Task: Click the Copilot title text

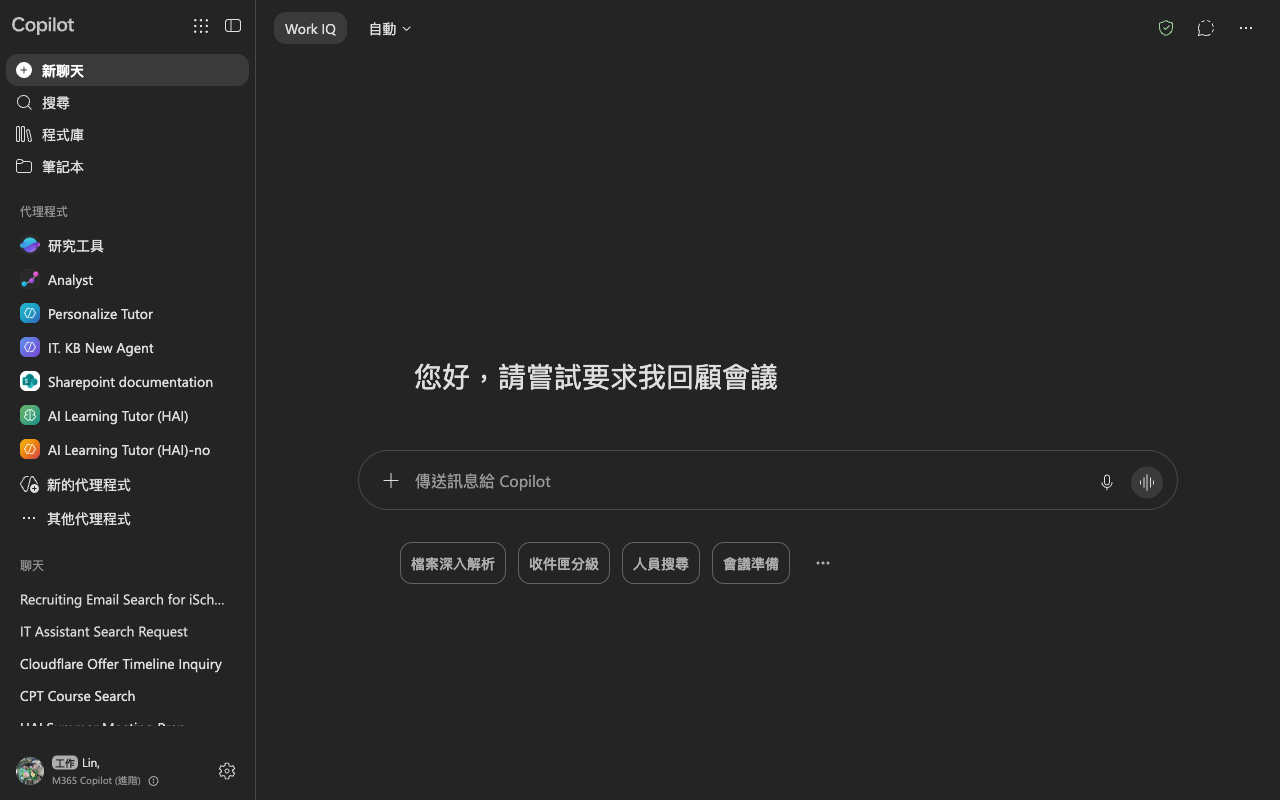Action: point(43,25)
